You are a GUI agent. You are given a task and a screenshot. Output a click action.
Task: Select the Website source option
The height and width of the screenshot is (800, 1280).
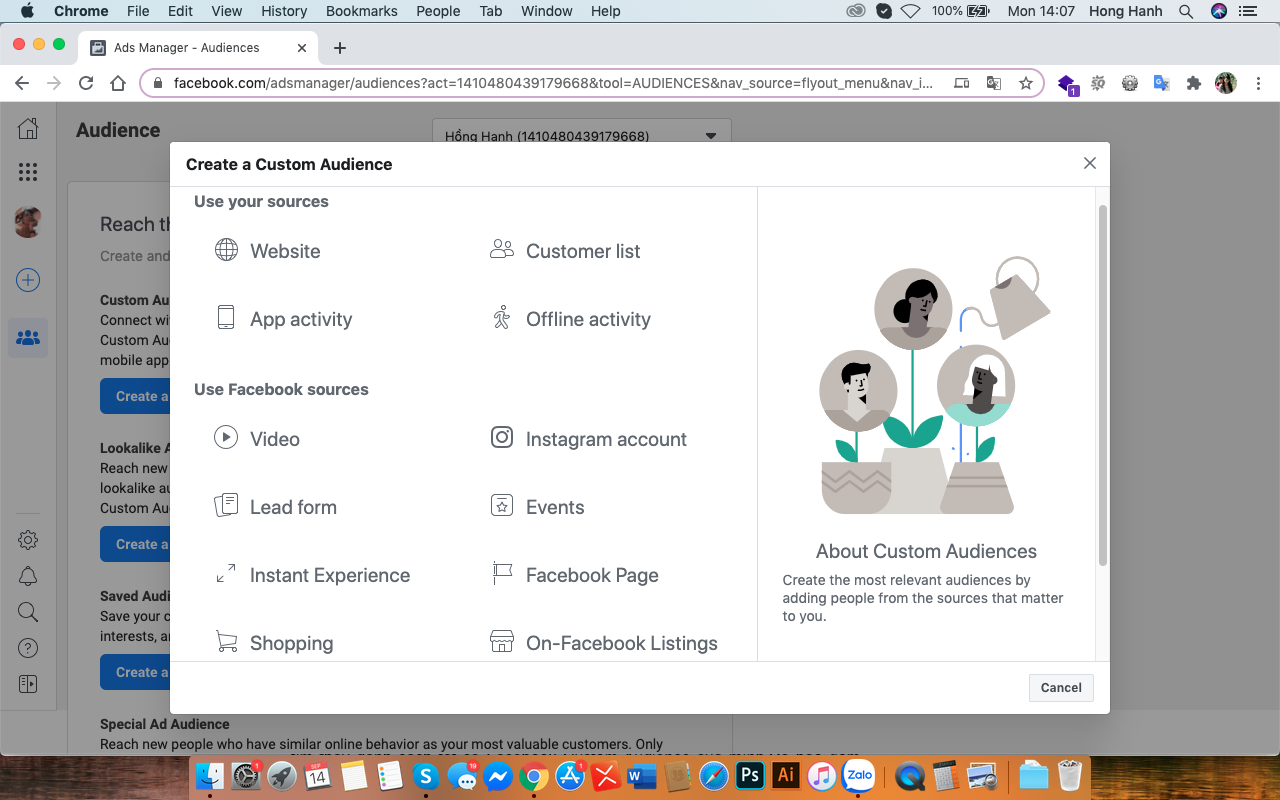coord(268,251)
